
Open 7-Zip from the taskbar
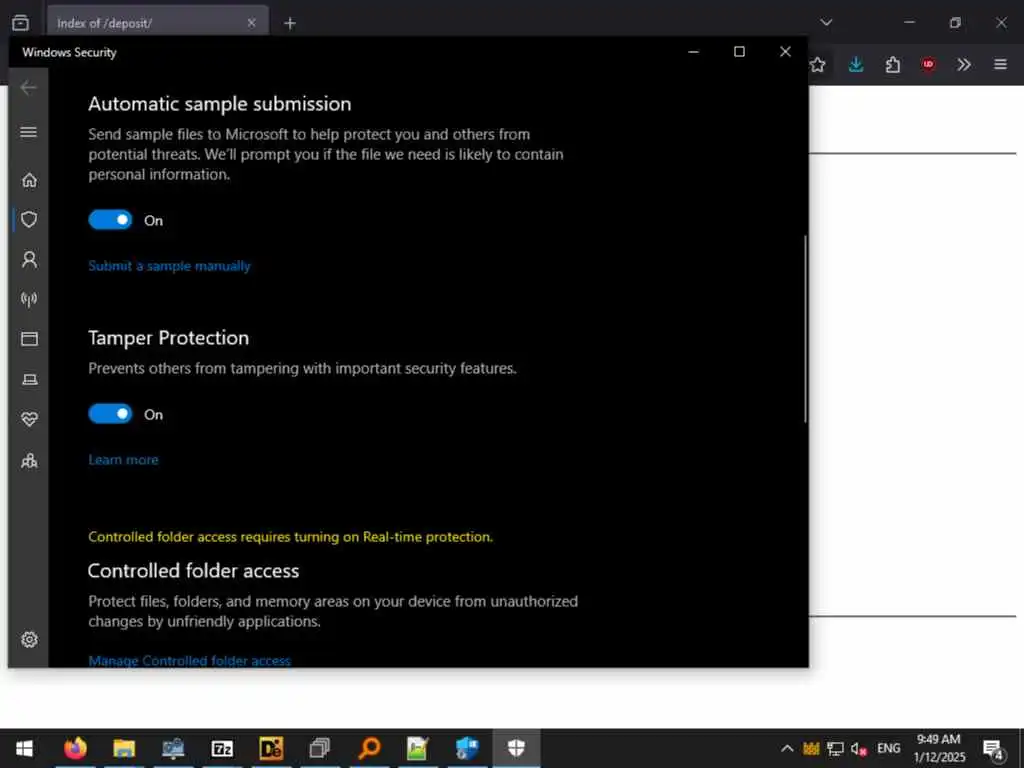tap(222, 748)
